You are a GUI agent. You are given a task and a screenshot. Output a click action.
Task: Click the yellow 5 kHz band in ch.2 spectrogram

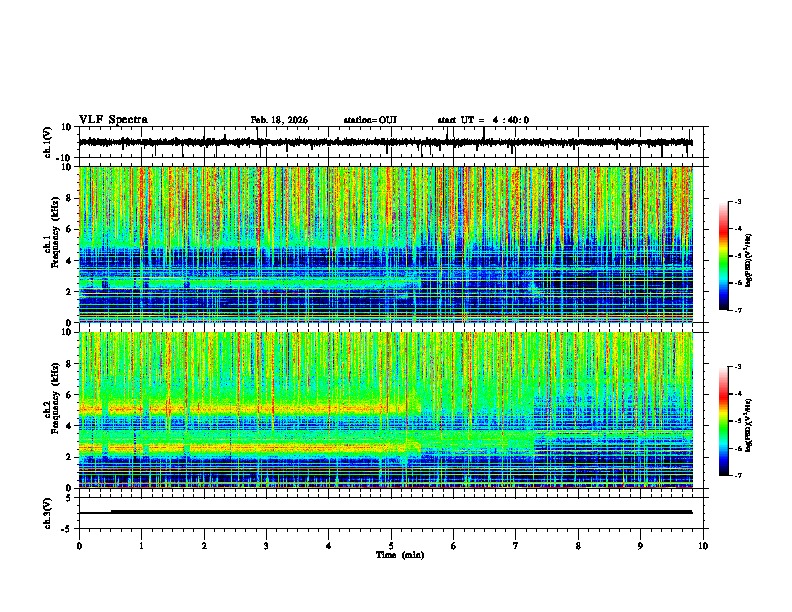[x=248, y=409]
